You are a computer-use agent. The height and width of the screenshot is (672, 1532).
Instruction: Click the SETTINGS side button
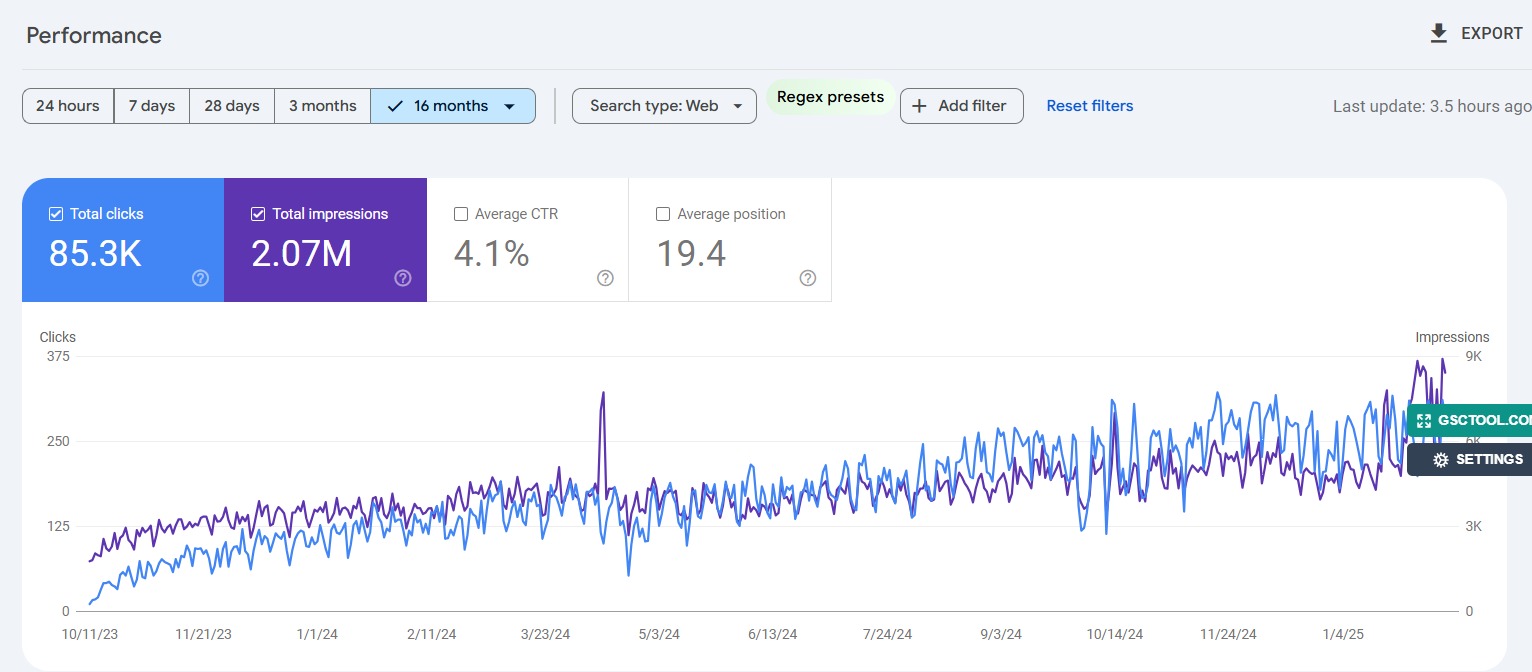[x=1470, y=460]
